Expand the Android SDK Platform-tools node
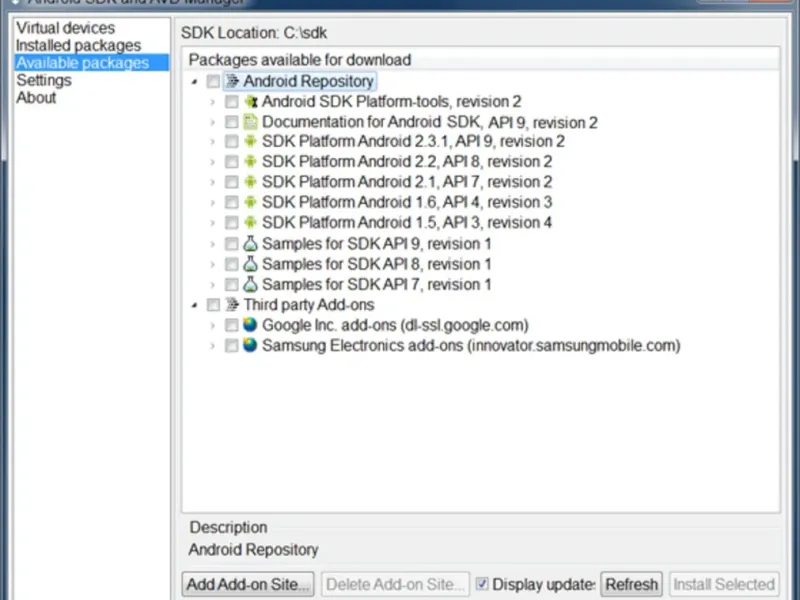Viewport: 800px width, 600px height. click(x=213, y=102)
